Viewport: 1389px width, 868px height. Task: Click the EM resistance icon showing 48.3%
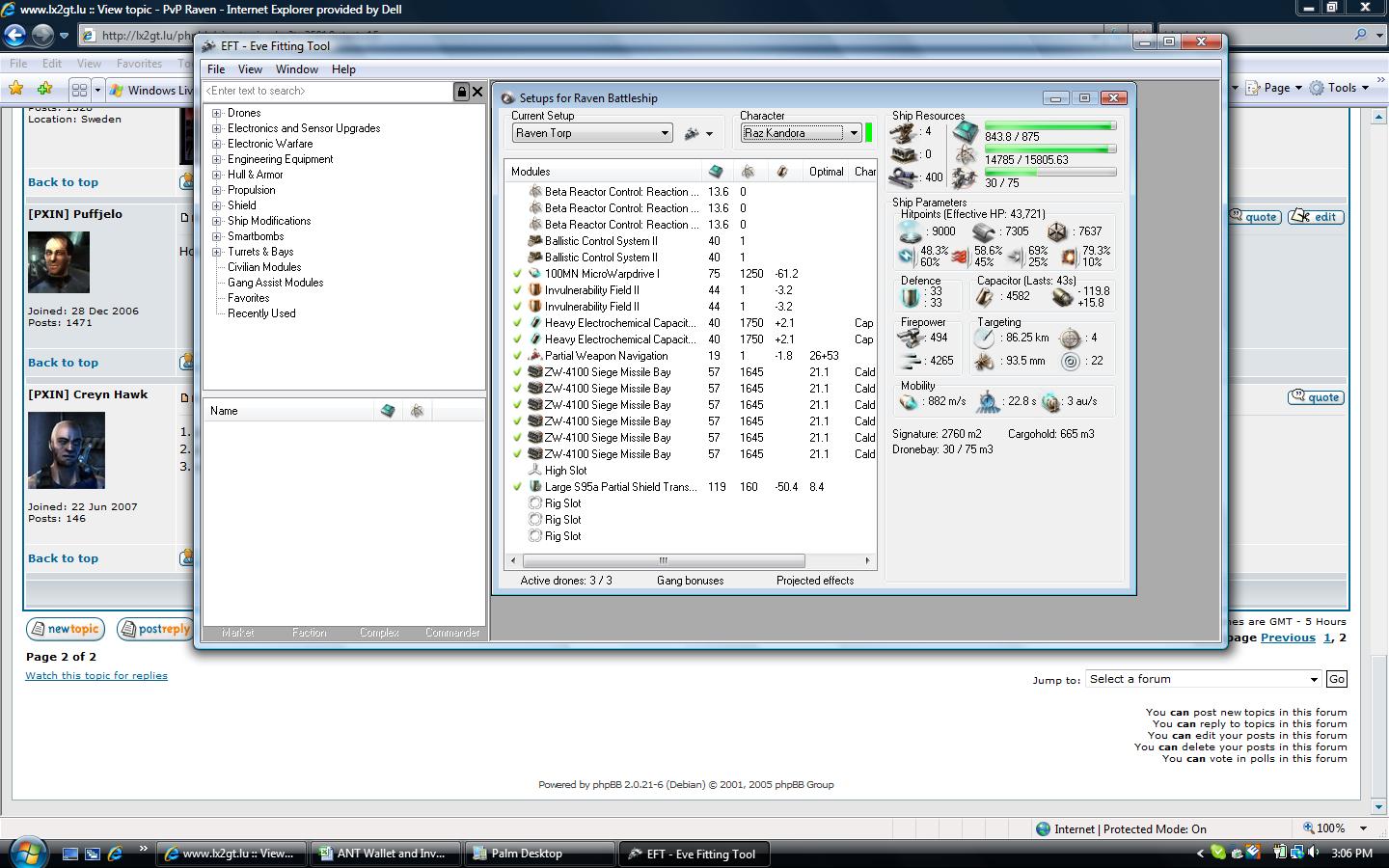point(906,256)
